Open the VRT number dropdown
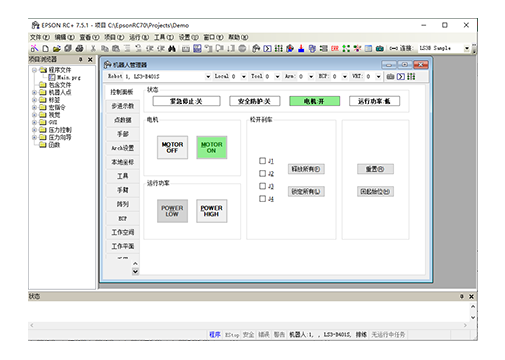Image resolution: width=505 pixels, height=360 pixels. tap(378, 77)
